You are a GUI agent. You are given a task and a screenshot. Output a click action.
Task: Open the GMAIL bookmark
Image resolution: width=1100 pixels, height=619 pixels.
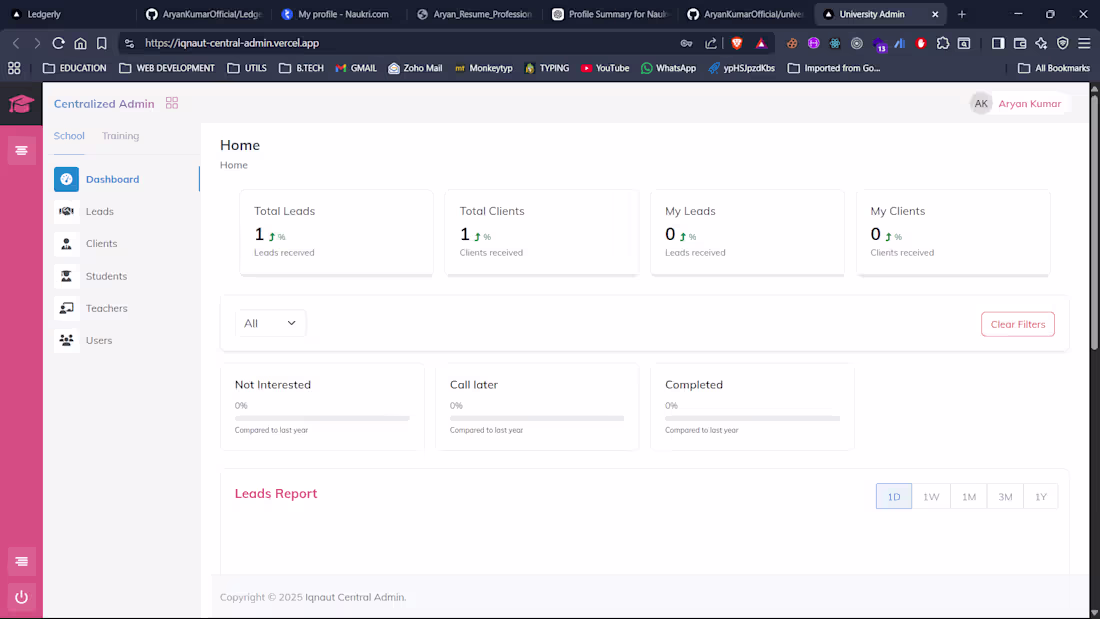pyautogui.click(x=356, y=68)
